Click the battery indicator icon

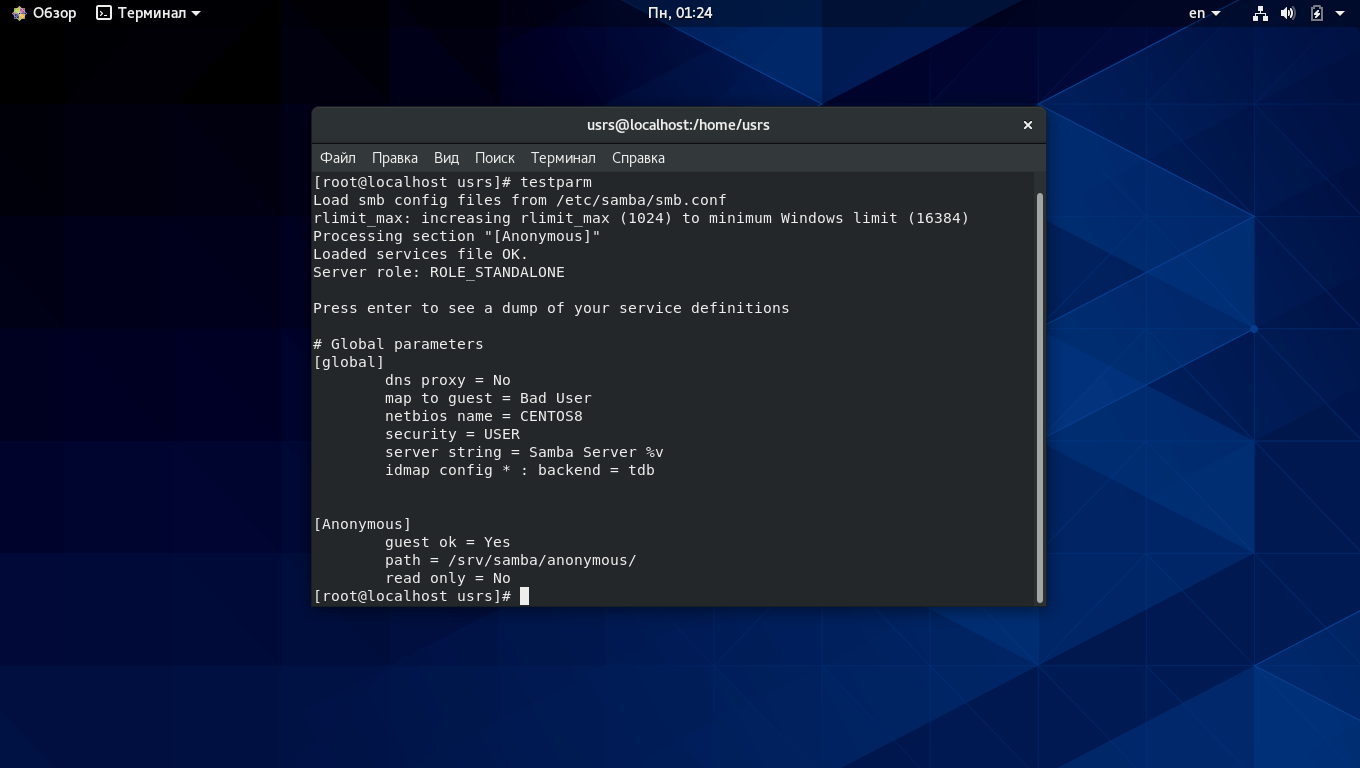tap(1316, 13)
